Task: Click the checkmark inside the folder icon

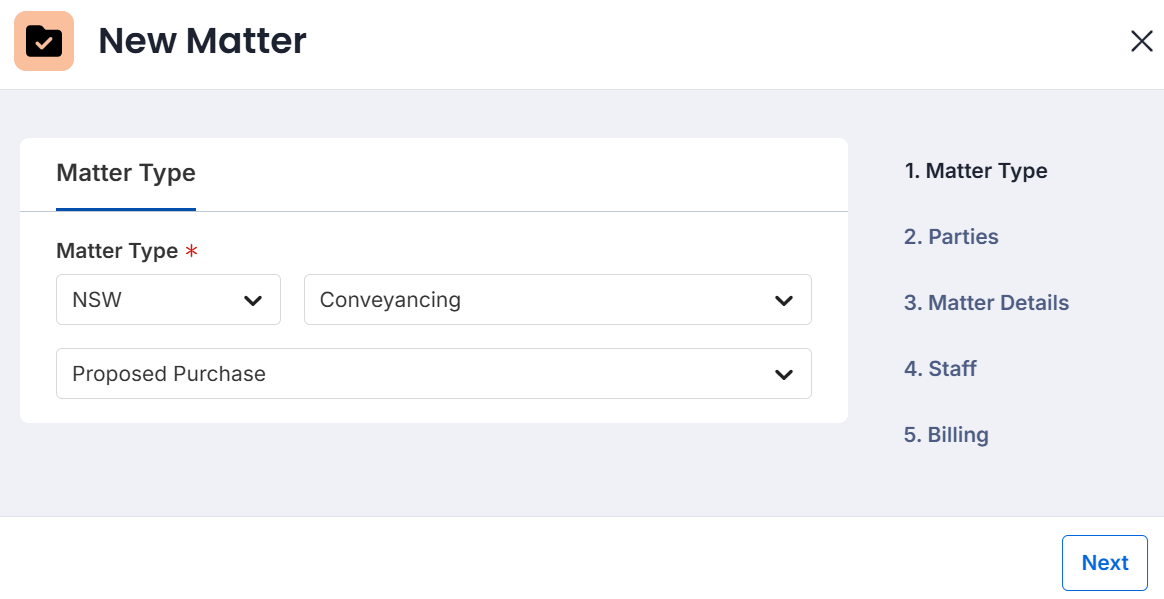Action: tap(44, 44)
